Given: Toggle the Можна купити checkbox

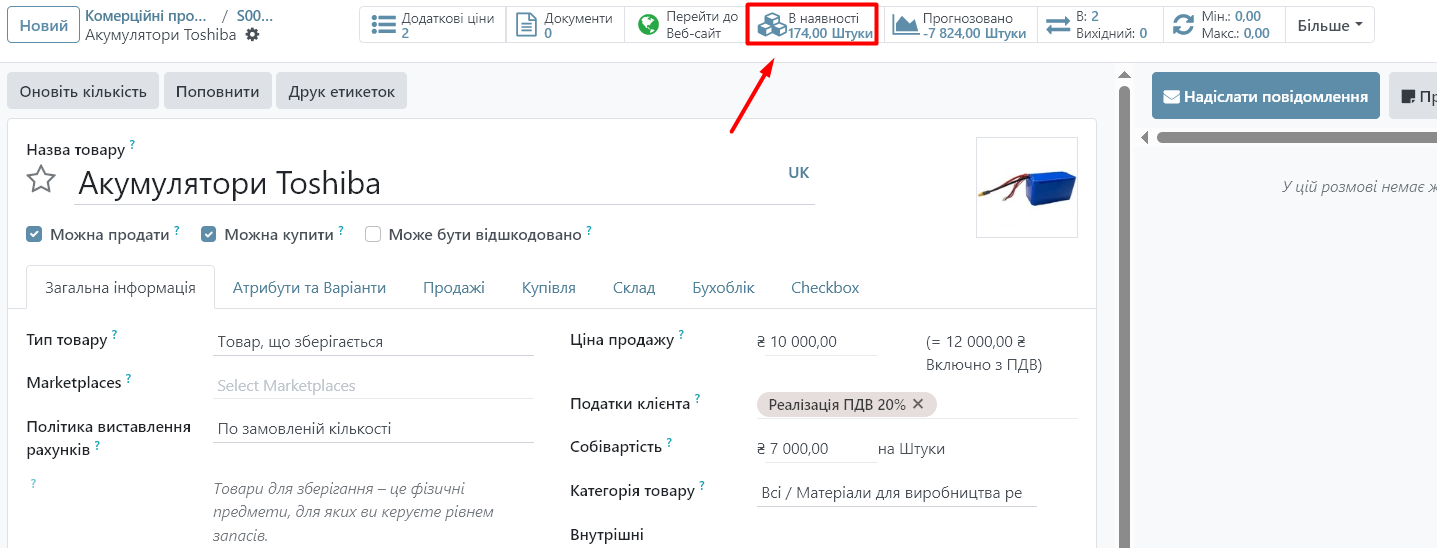Looking at the screenshot, I should 209,234.
